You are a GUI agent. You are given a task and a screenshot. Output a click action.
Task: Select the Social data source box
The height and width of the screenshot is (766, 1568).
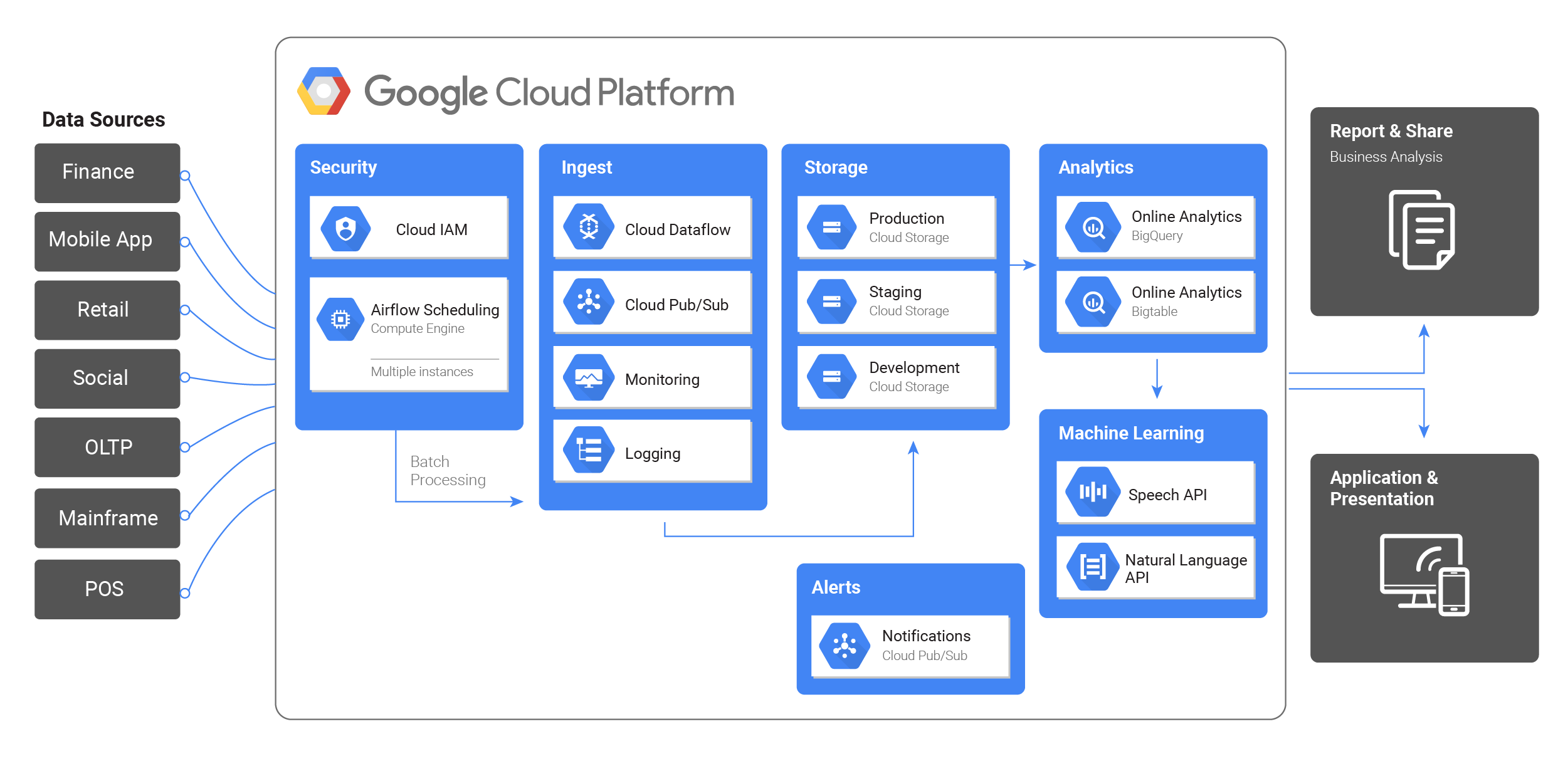coord(107,379)
